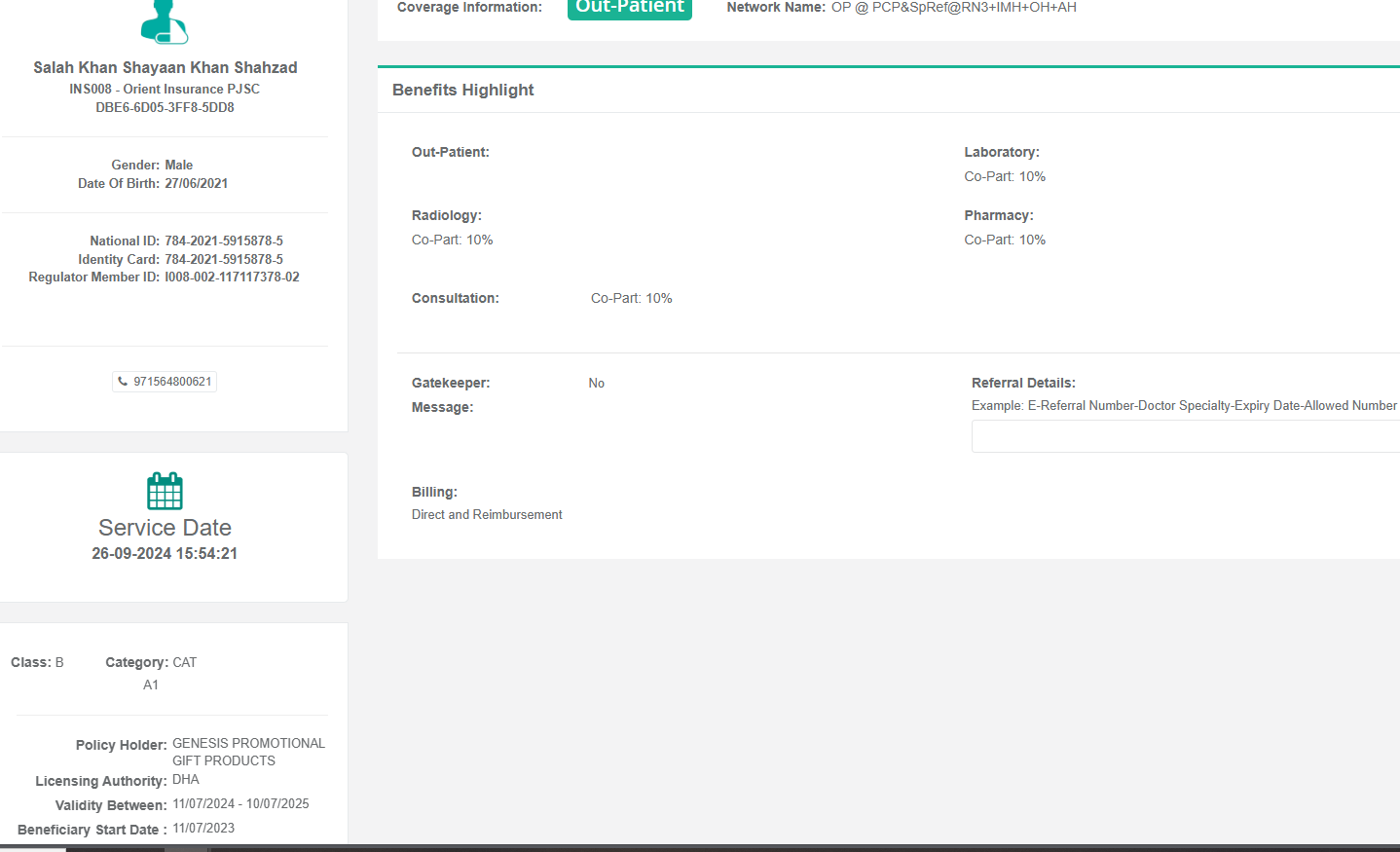Click the Consultation Co-Part 10% value
The image size is (1400, 852).
tap(631, 298)
